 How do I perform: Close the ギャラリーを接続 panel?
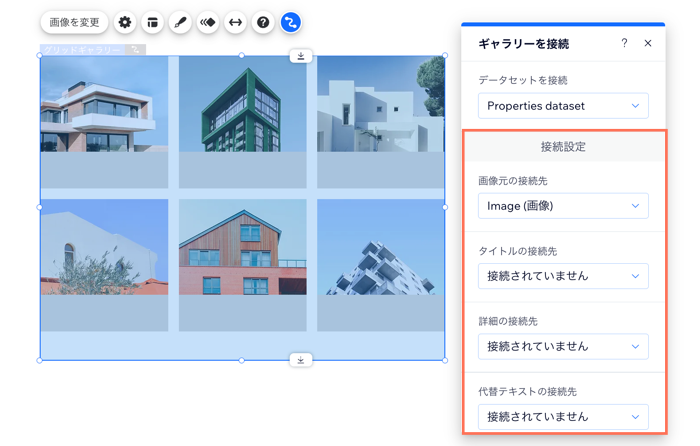648,43
